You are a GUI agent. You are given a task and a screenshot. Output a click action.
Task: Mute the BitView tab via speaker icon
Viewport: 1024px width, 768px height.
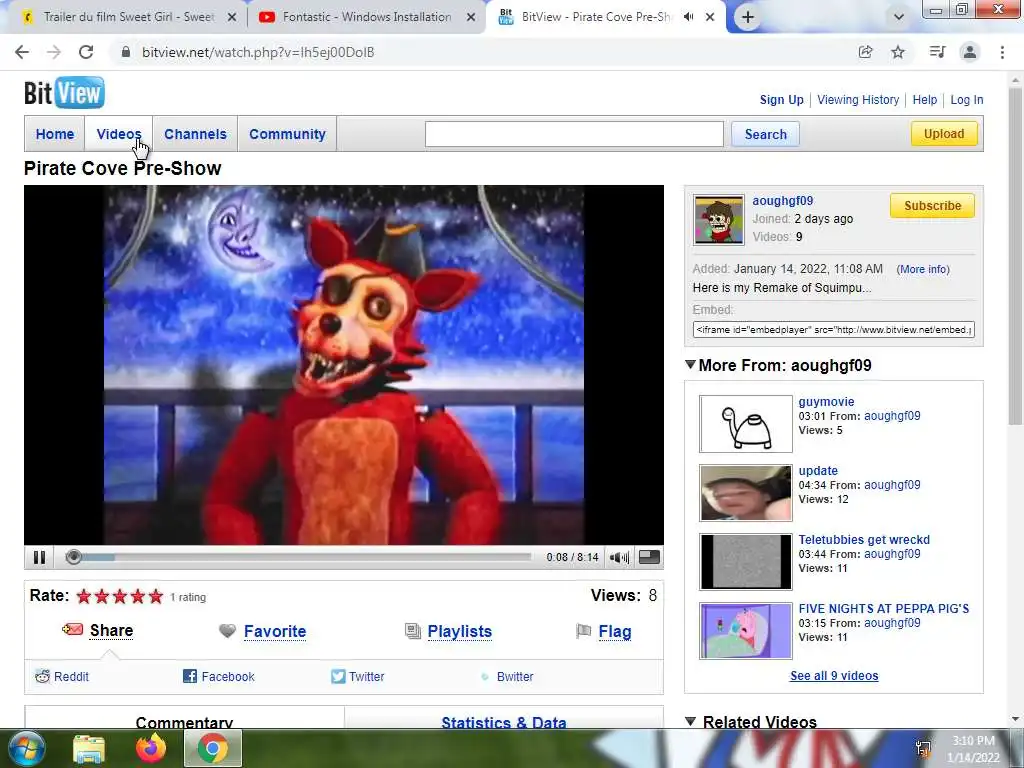tap(688, 17)
